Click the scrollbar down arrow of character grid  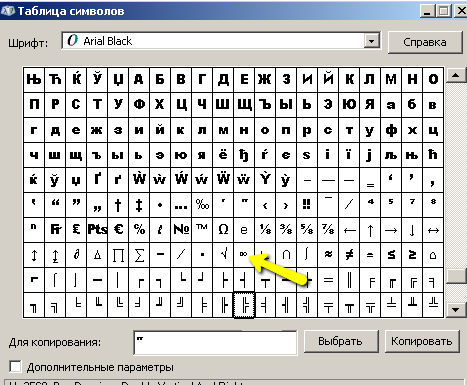[x=456, y=310]
